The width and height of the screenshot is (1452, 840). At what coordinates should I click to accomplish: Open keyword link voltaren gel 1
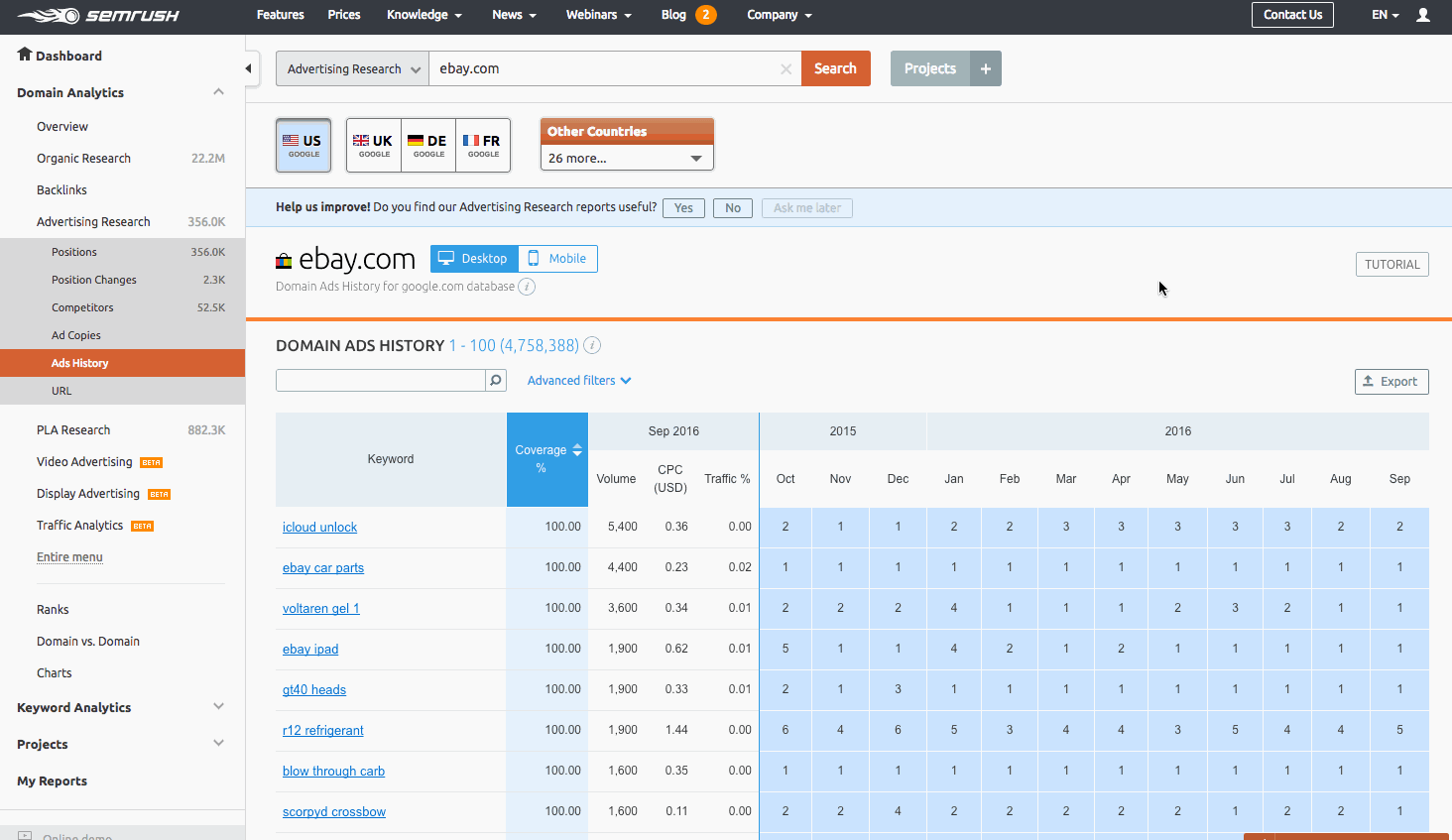(x=321, y=609)
